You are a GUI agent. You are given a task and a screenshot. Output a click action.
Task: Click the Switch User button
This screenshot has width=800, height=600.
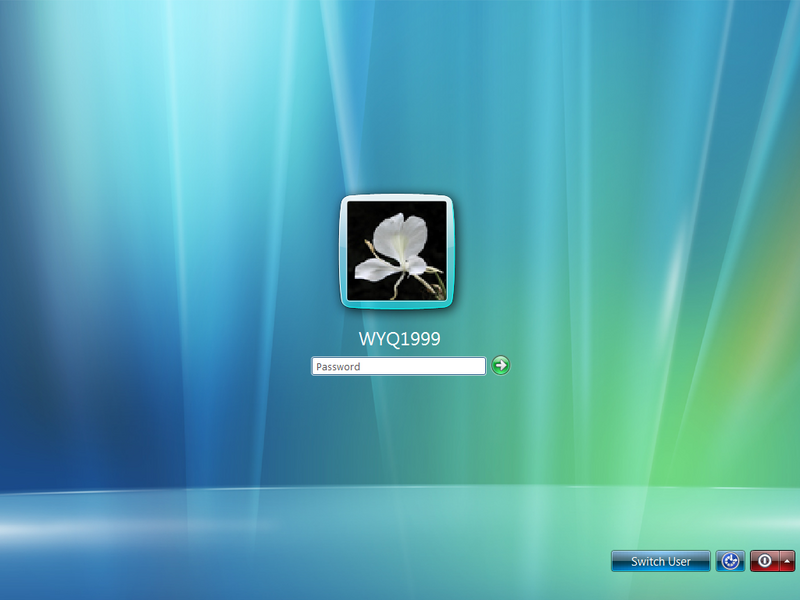661,561
